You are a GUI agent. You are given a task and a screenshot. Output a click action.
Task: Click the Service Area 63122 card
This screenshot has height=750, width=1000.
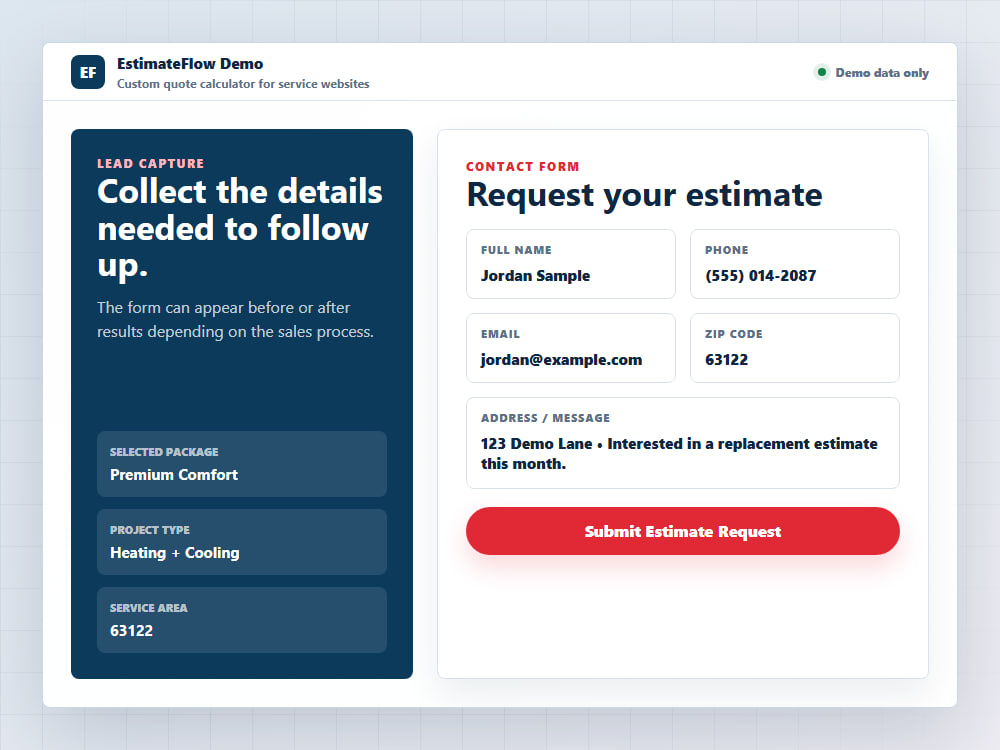pyautogui.click(x=242, y=620)
